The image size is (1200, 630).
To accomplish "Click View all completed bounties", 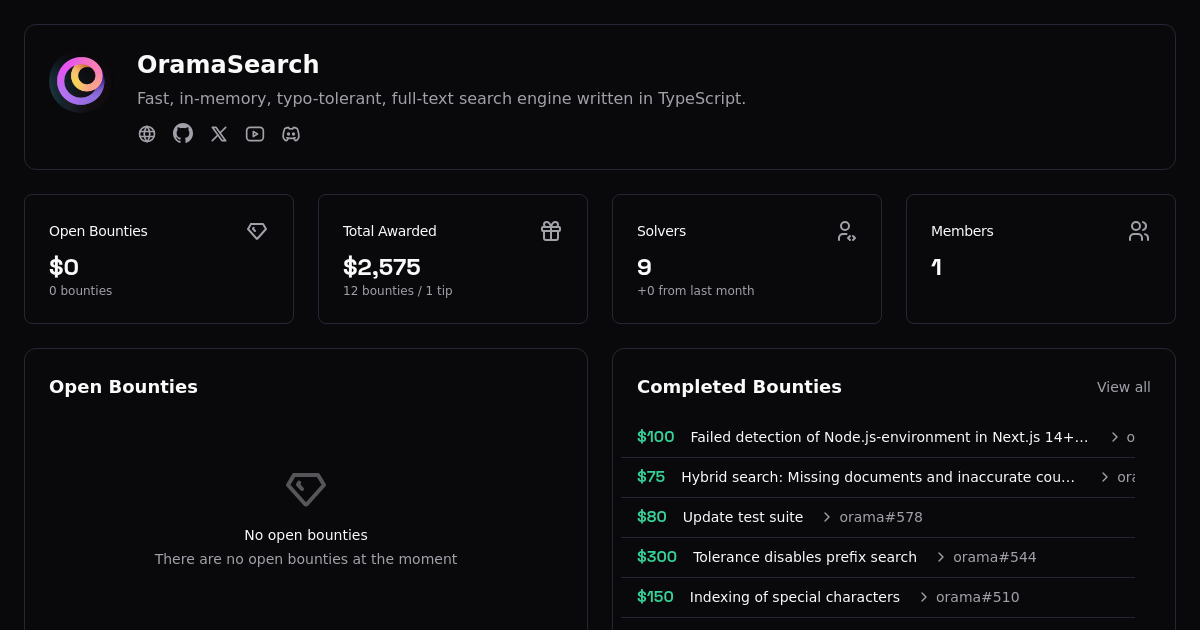I will coord(1123,387).
